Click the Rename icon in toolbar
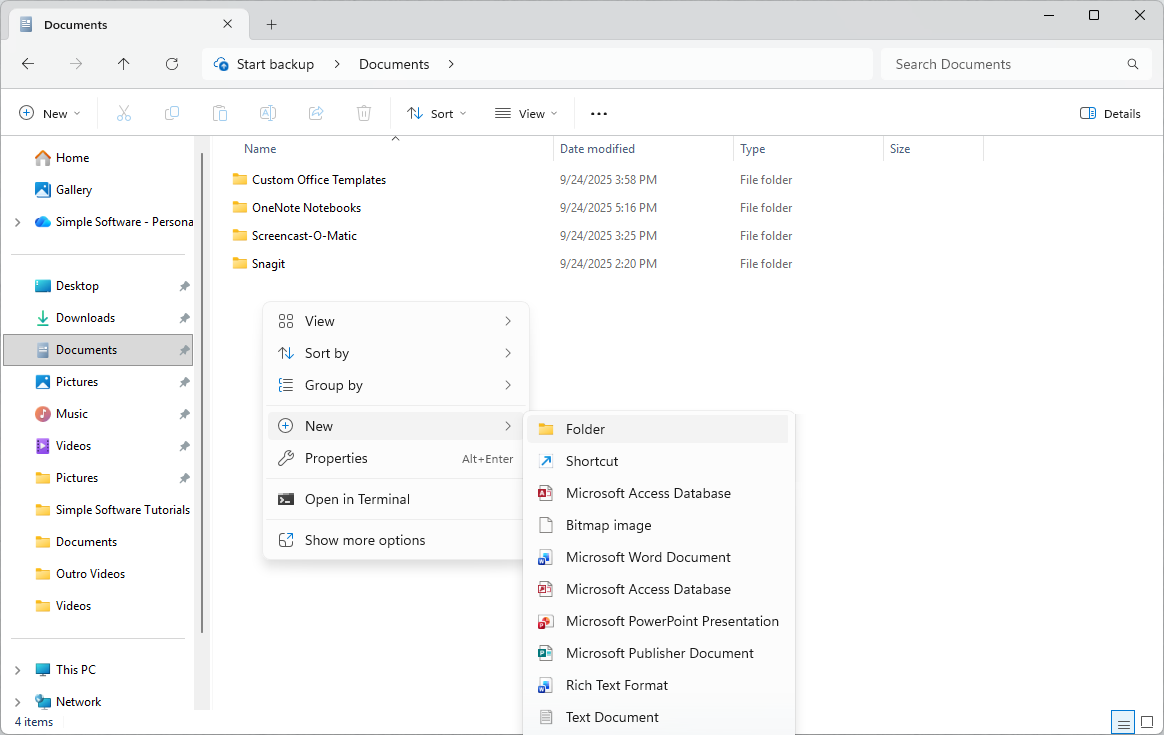The height and width of the screenshot is (735, 1164). coord(268,114)
